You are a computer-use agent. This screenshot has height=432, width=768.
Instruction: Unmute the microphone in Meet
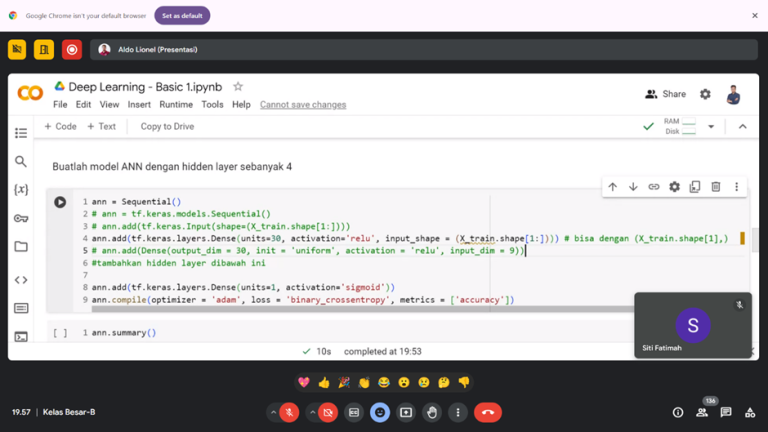coord(289,412)
